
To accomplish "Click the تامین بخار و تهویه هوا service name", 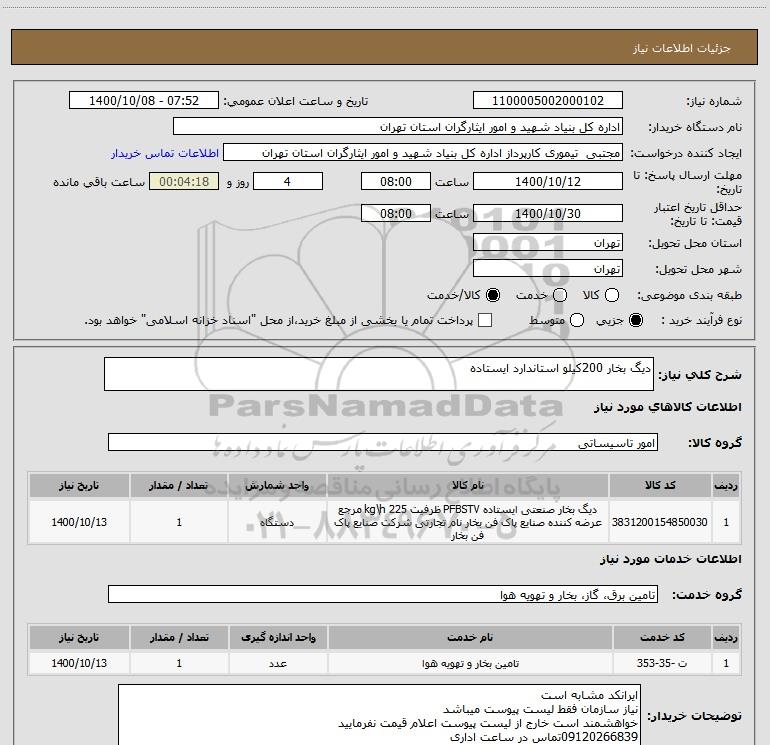I will [470, 663].
